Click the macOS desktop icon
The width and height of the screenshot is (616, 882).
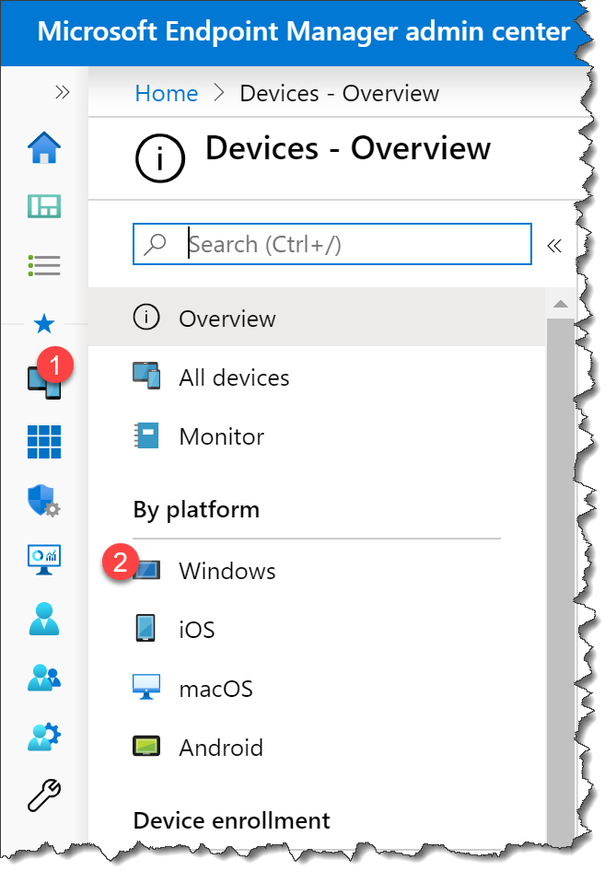[146, 687]
